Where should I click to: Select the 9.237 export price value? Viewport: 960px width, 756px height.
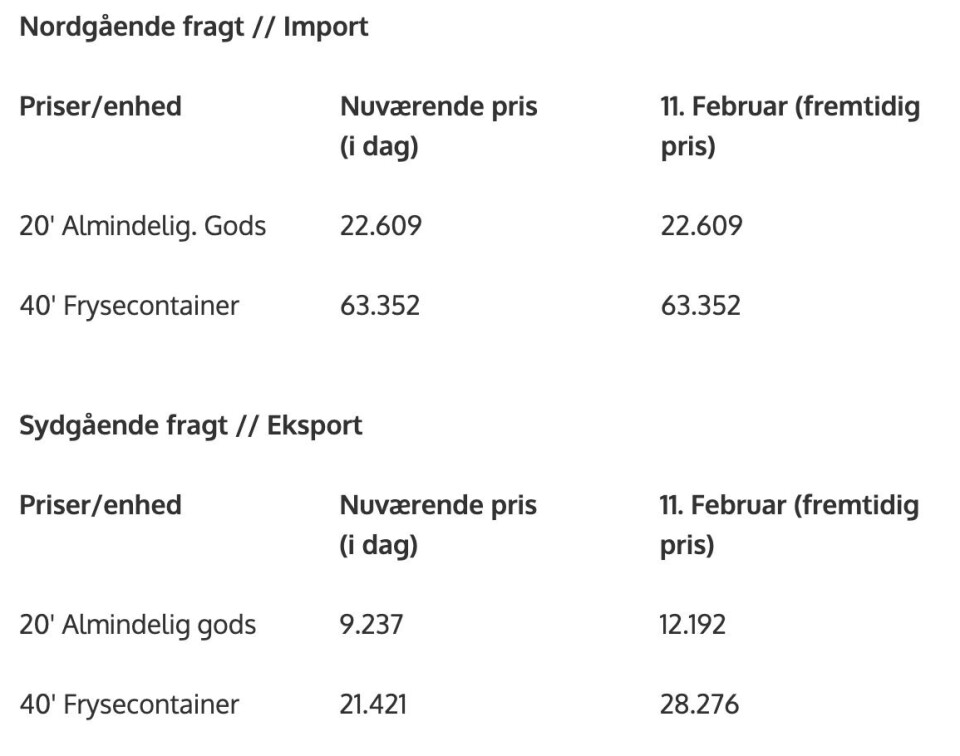371,625
